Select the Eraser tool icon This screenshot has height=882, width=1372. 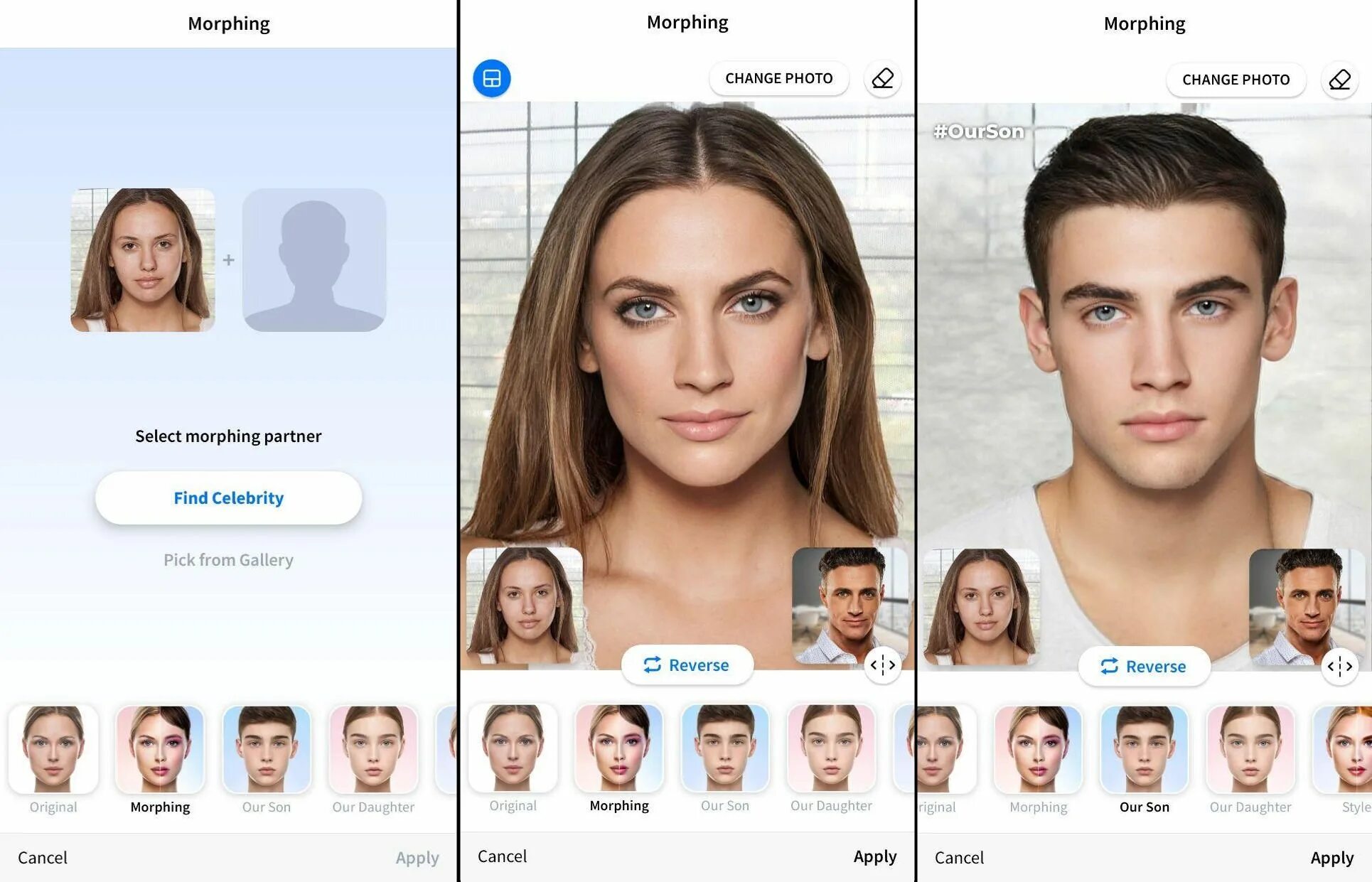pyautogui.click(x=882, y=78)
